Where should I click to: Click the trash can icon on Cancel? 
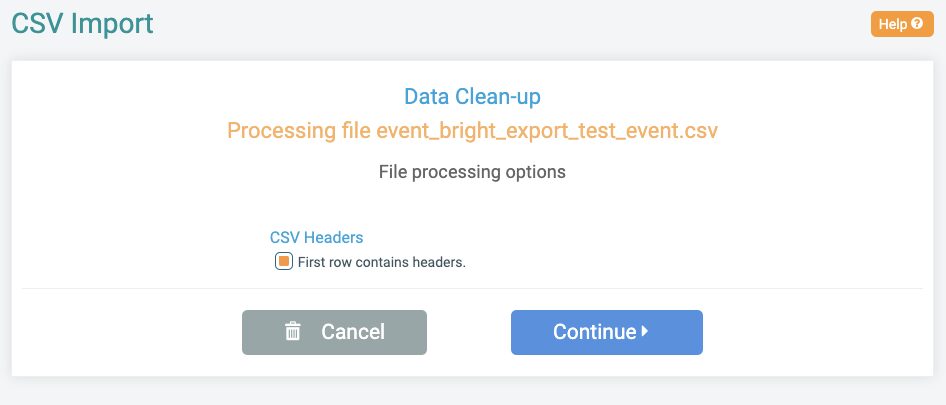pyautogui.click(x=293, y=331)
